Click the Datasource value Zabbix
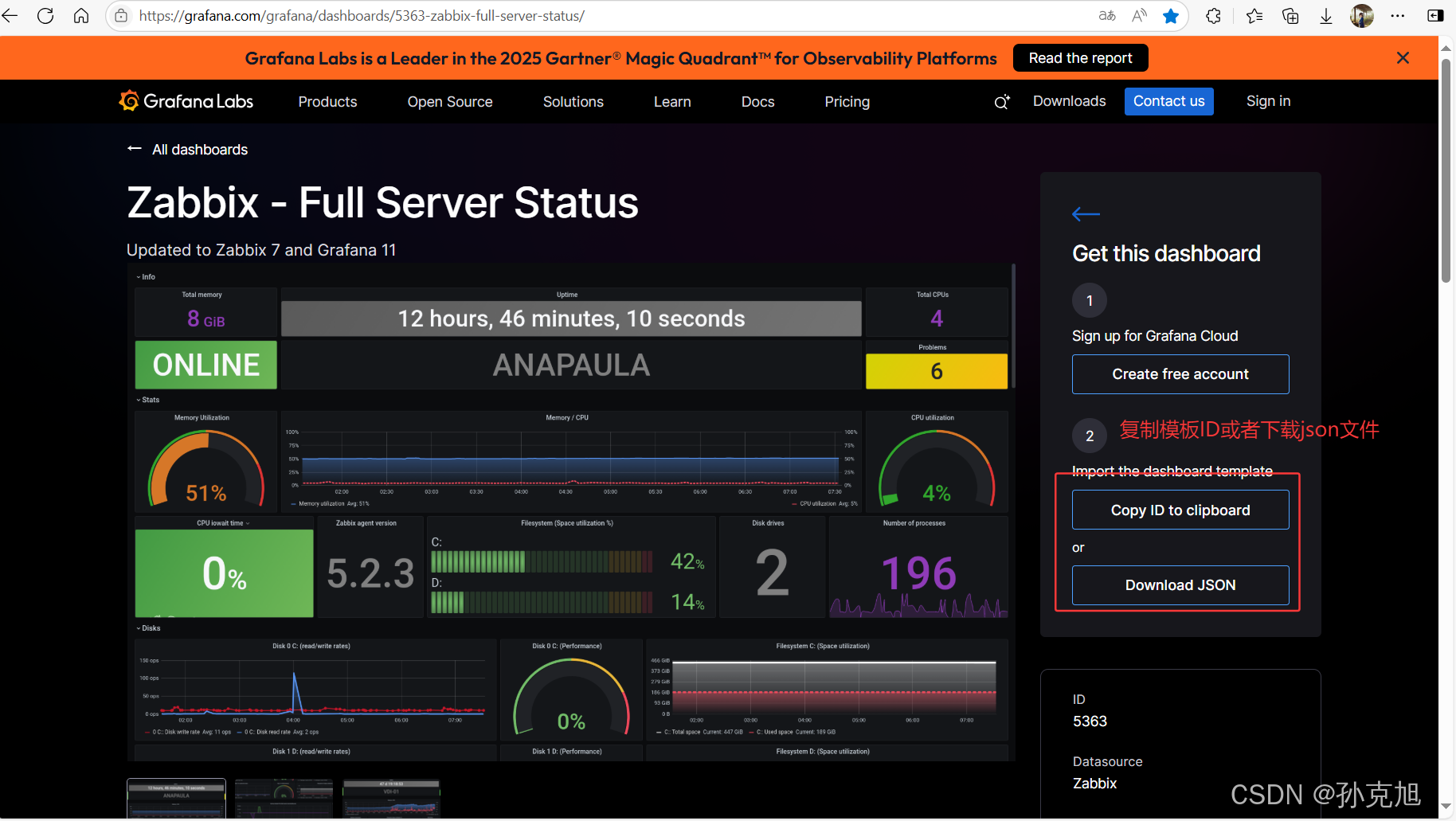Image resolution: width=1456 pixels, height=821 pixels. (x=1094, y=784)
